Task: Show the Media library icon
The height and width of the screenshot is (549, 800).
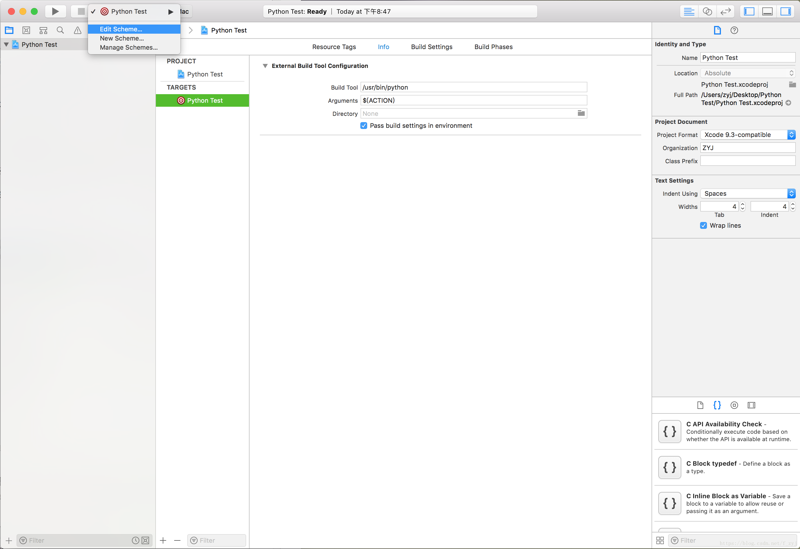Action: point(751,405)
